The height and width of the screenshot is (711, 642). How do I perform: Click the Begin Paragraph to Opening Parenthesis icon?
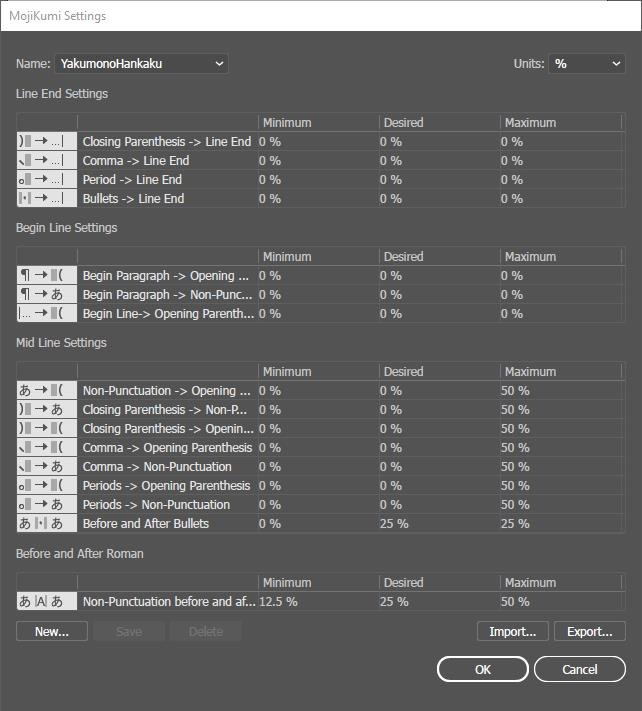[46, 276]
